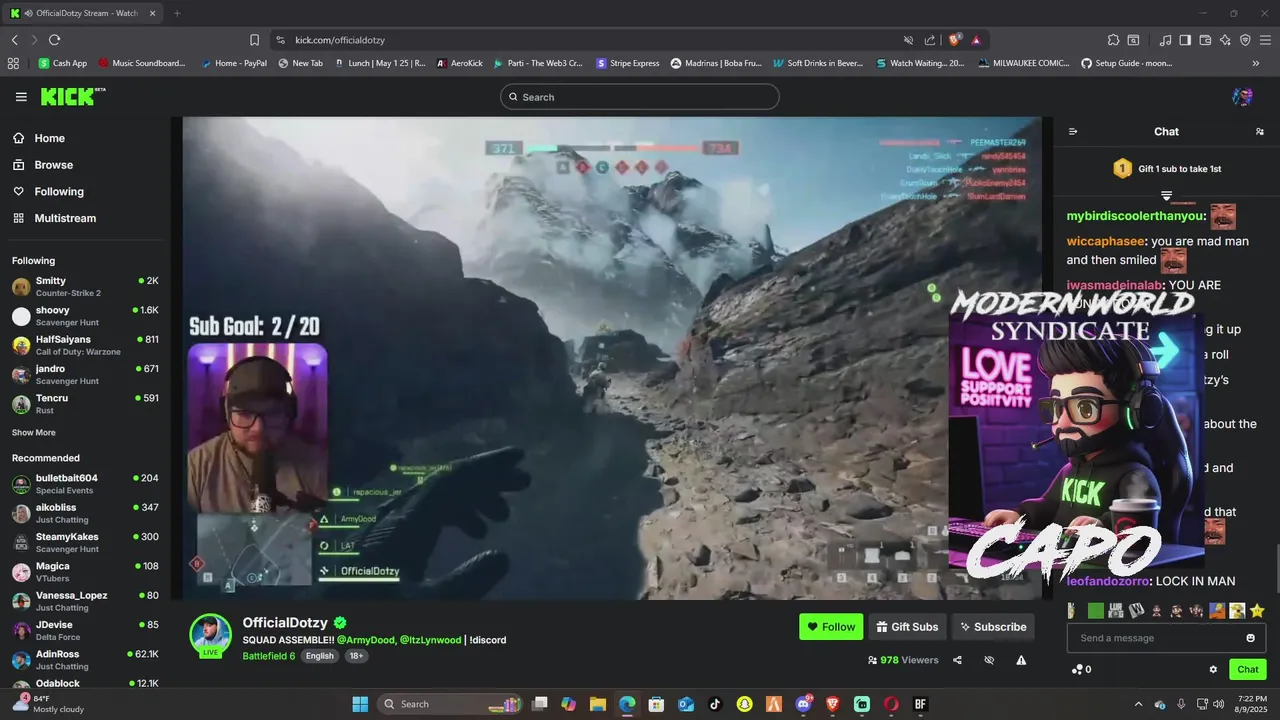Toggle microphone tray icon
The height and width of the screenshot is (720, 1280).
click(x=1181, y=704)
